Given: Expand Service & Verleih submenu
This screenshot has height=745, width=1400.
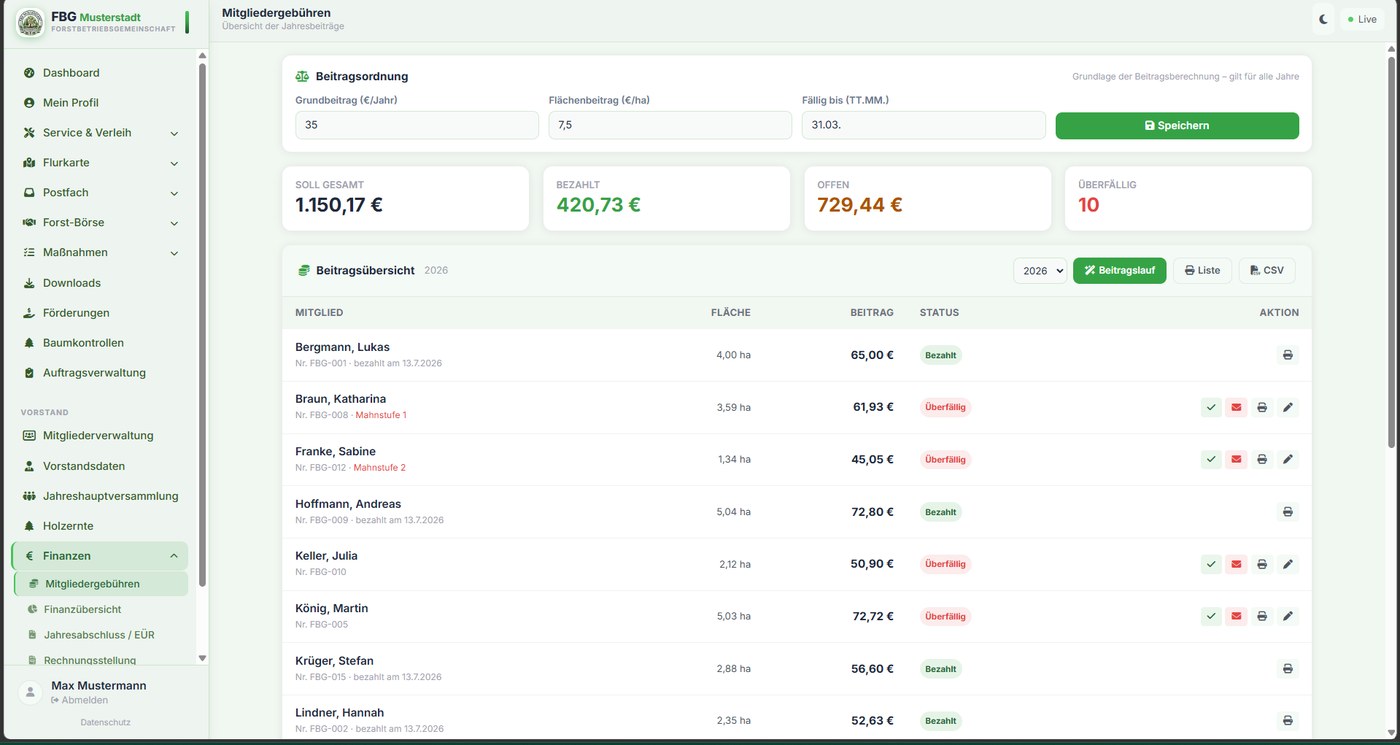Looking at the screenshot, I should [174, 133].
